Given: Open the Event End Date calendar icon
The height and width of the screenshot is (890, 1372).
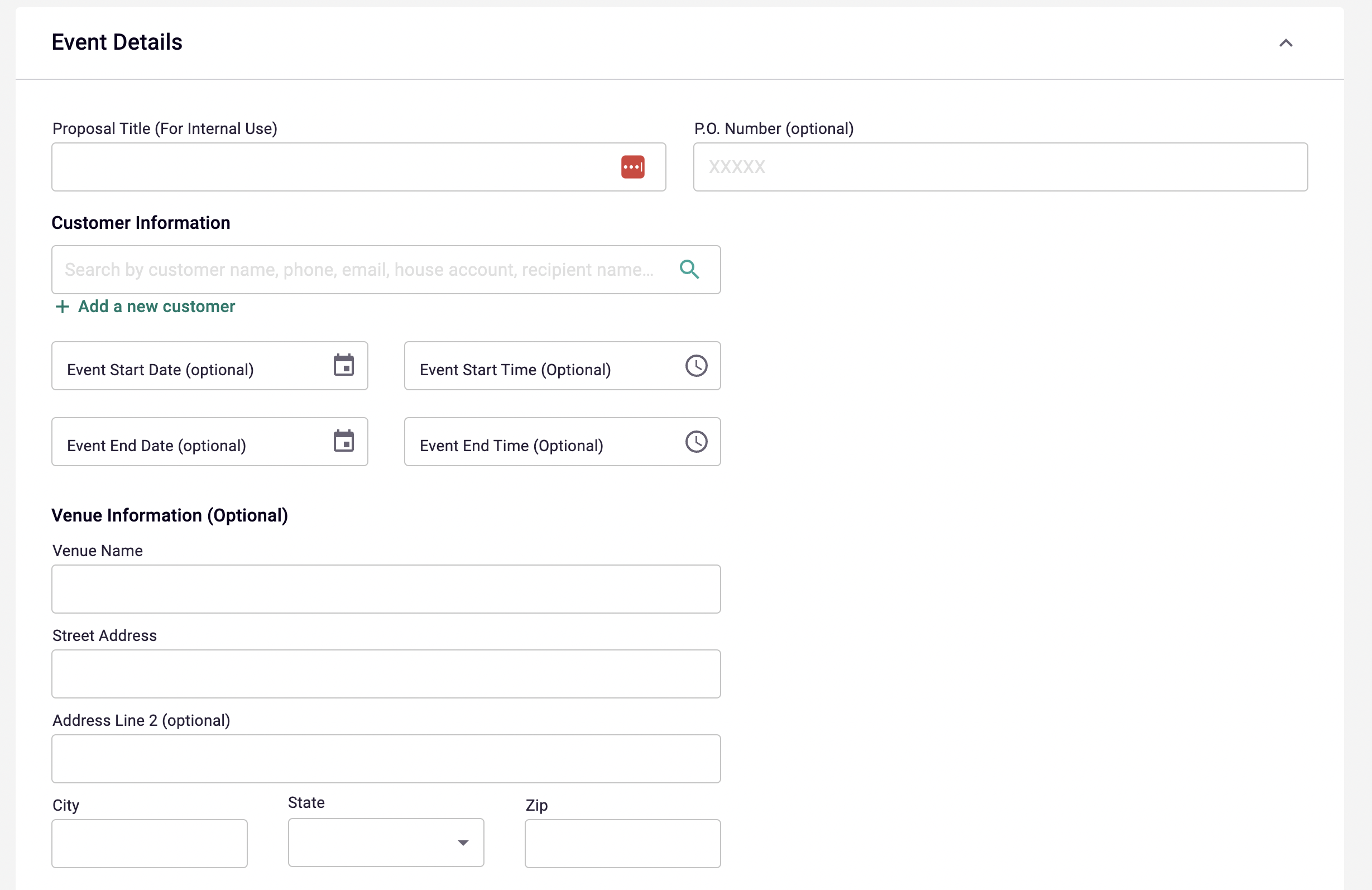Looking at the screenshot, I should click(344, 441).
